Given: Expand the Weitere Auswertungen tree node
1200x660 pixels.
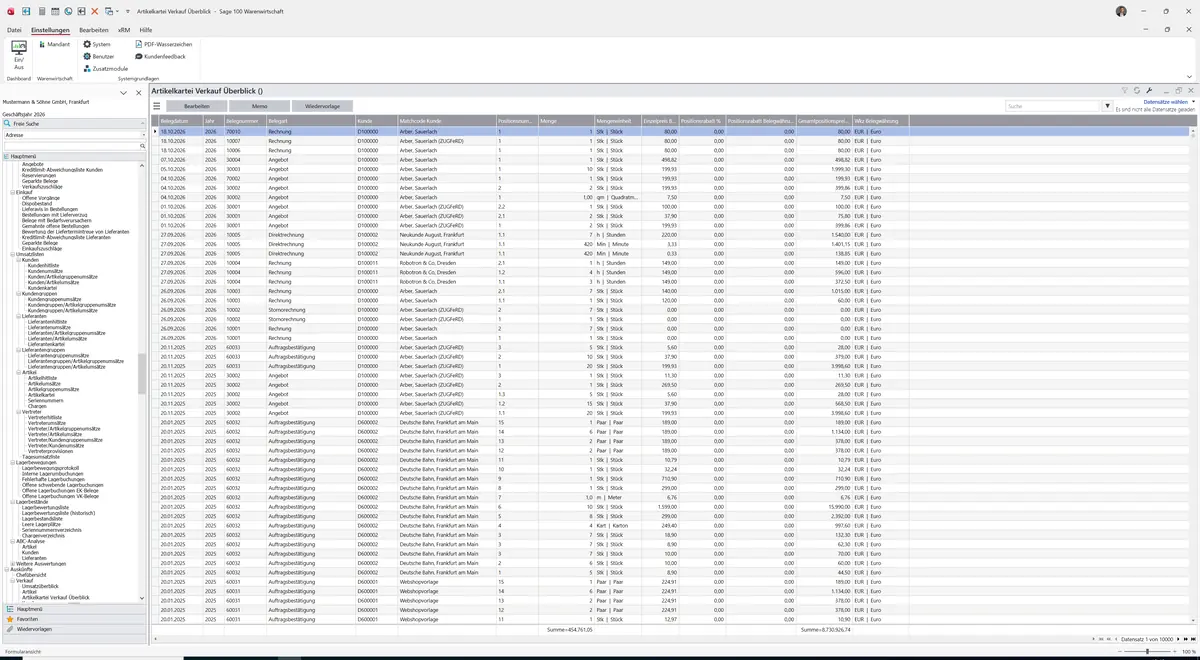Looking at the screenshot, I should [12, 563].
